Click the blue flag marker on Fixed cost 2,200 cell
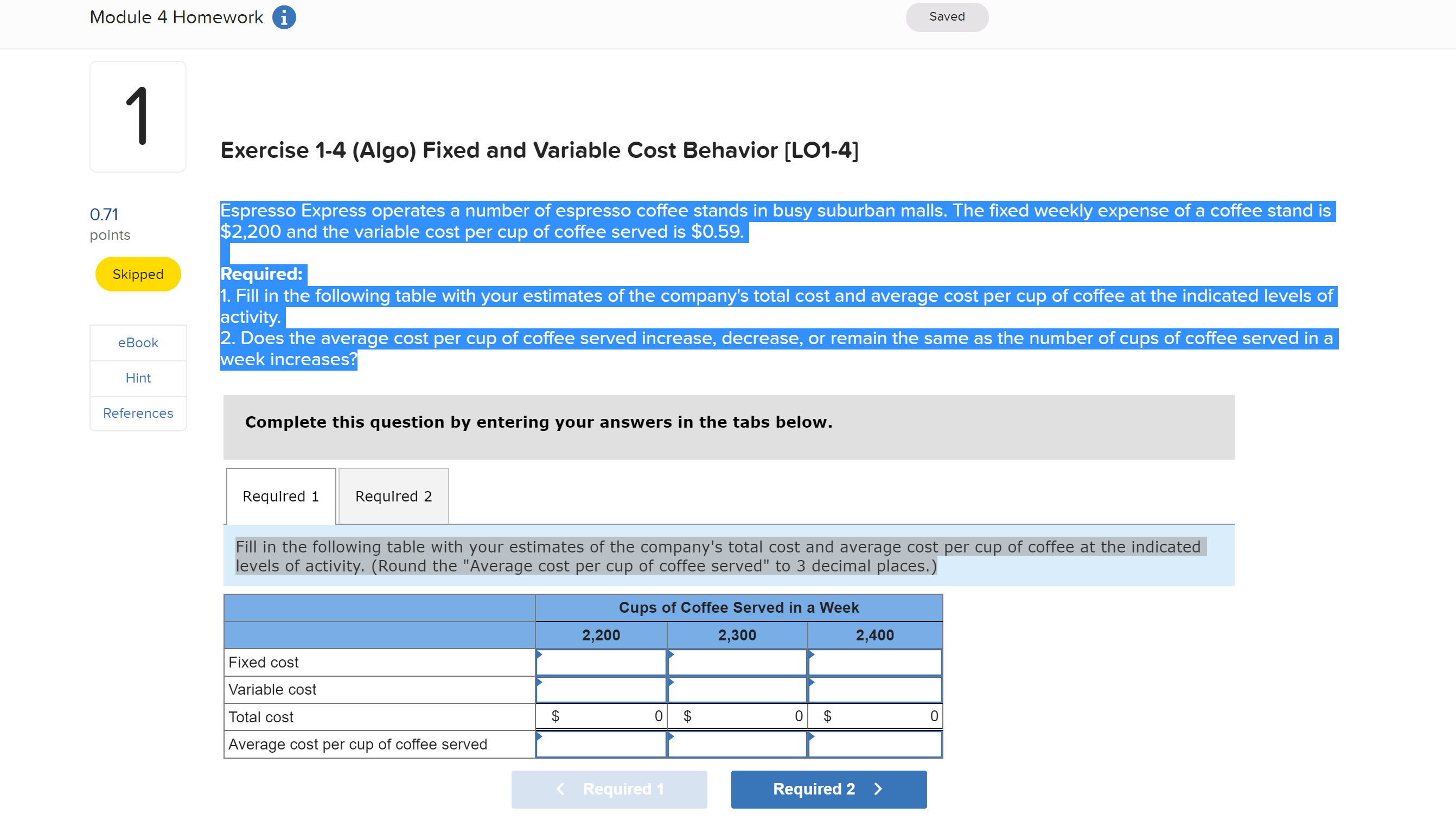This screenshot has width=1456, height=839. (540, 655)
